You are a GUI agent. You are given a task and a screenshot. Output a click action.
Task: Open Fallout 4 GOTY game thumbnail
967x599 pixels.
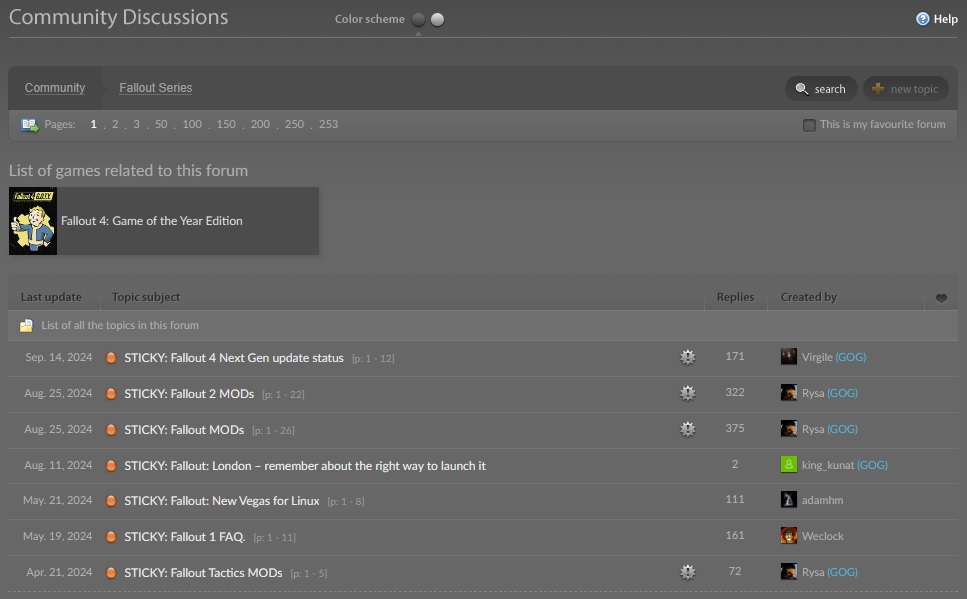pyautogui.click(x=33, y=221)
